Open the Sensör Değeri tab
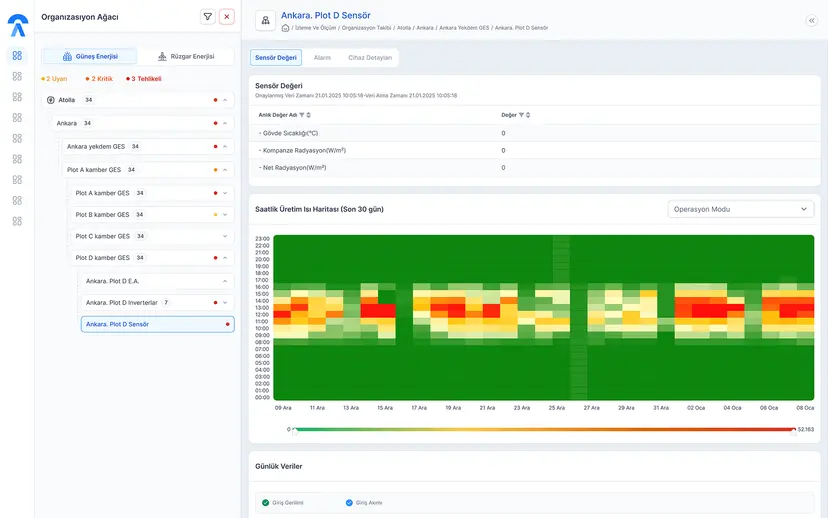 (276, 58)
